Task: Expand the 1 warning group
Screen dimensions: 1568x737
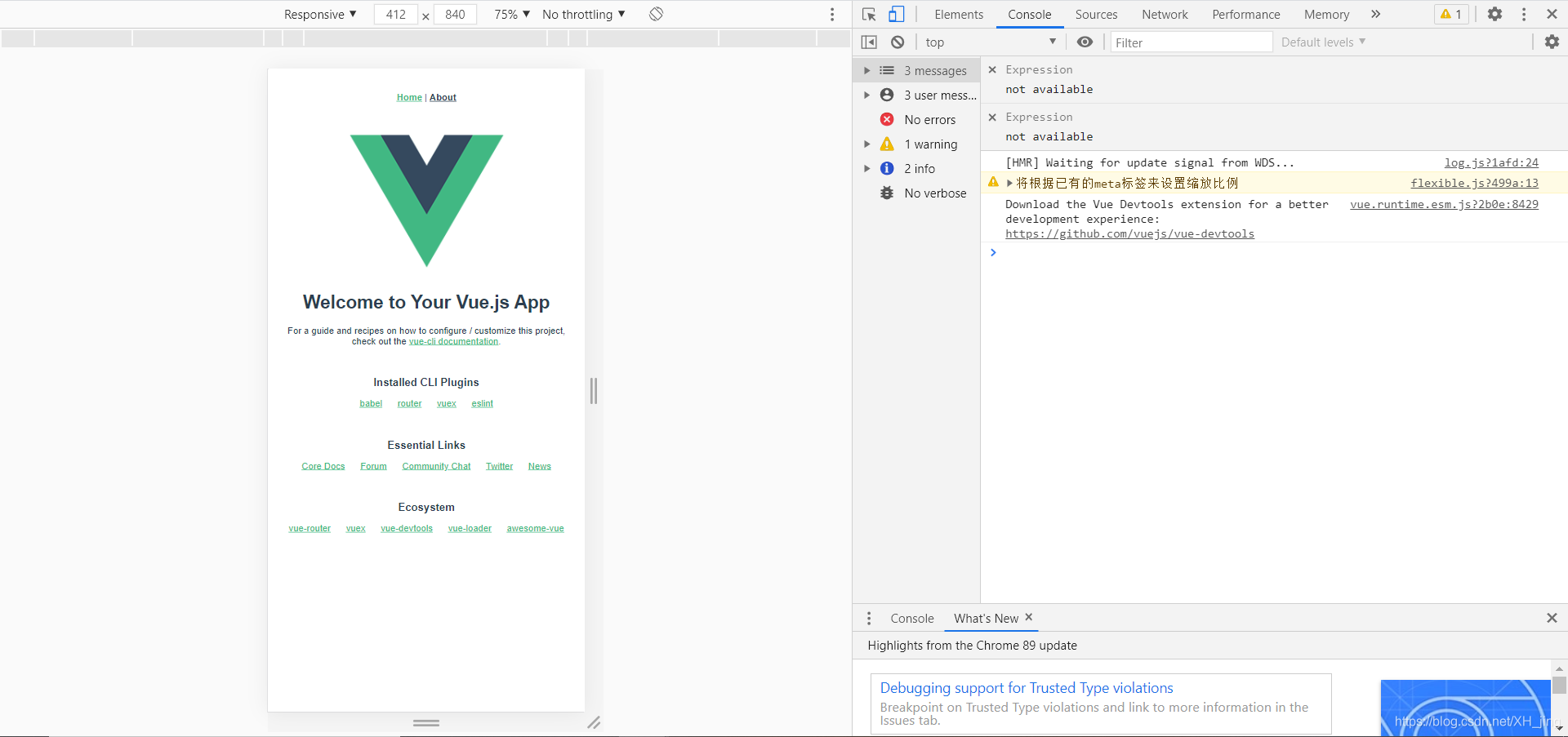Action: tap(867, 144)
